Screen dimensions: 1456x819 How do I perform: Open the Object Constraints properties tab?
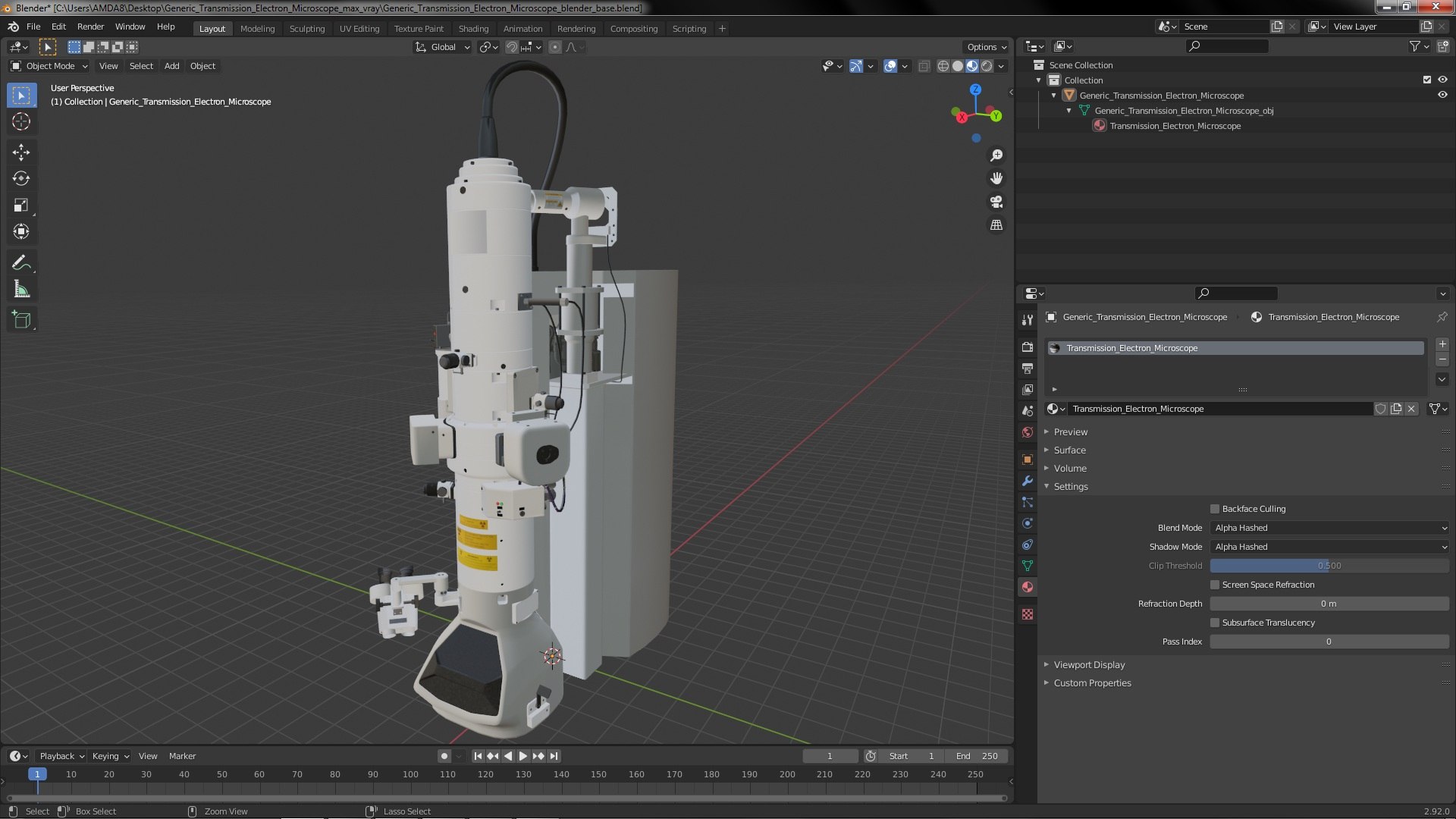point(1028,544)
